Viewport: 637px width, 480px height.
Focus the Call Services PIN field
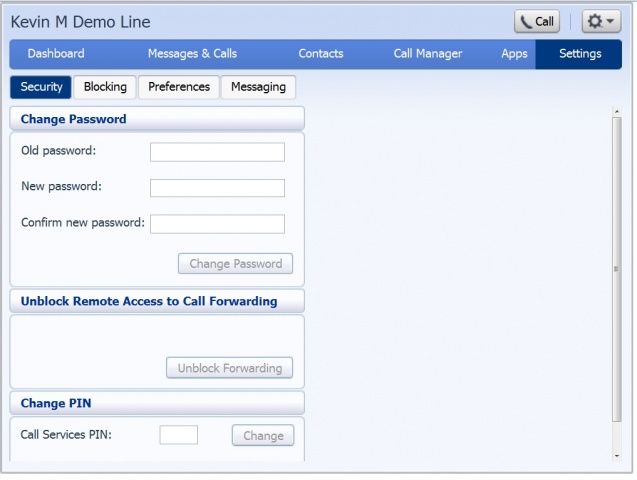pyautogui.click(x=179, y=435)
